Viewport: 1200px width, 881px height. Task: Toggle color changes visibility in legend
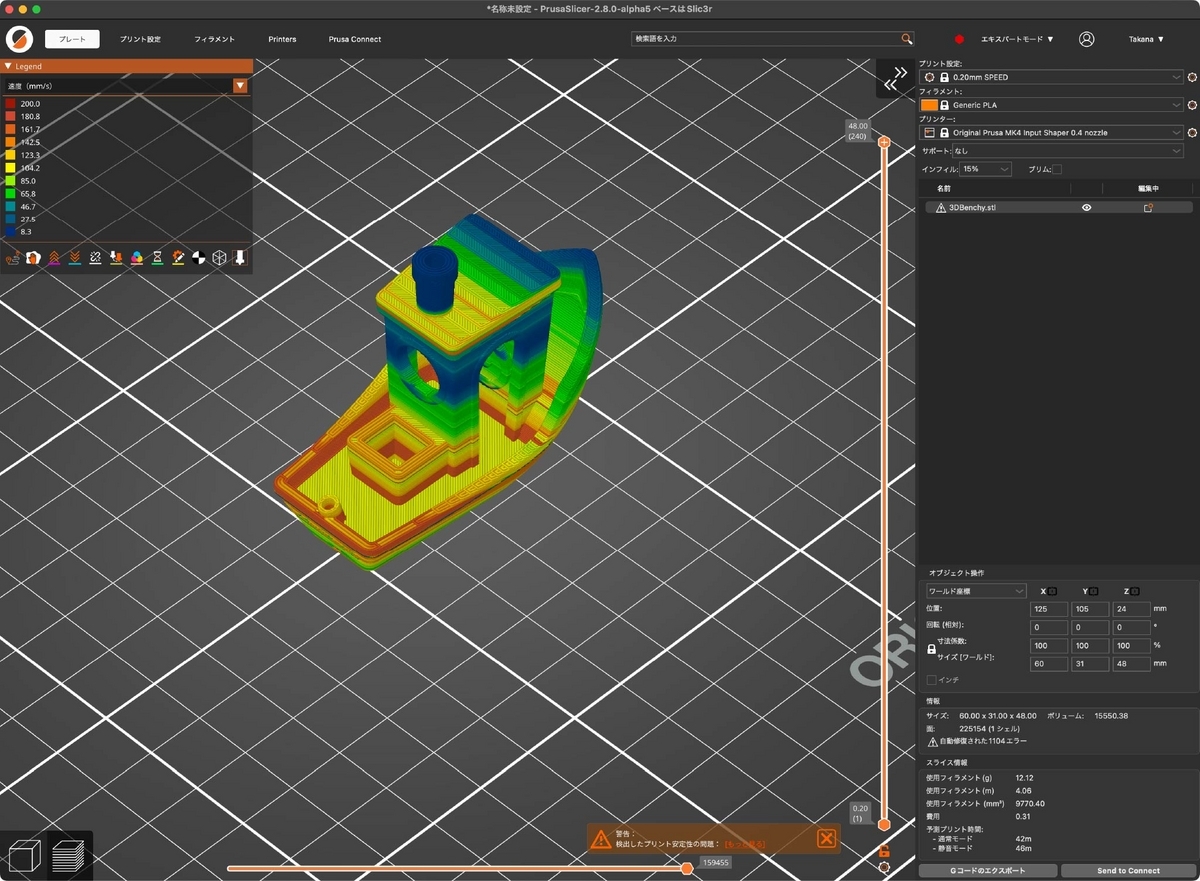(x=137, y=258)
